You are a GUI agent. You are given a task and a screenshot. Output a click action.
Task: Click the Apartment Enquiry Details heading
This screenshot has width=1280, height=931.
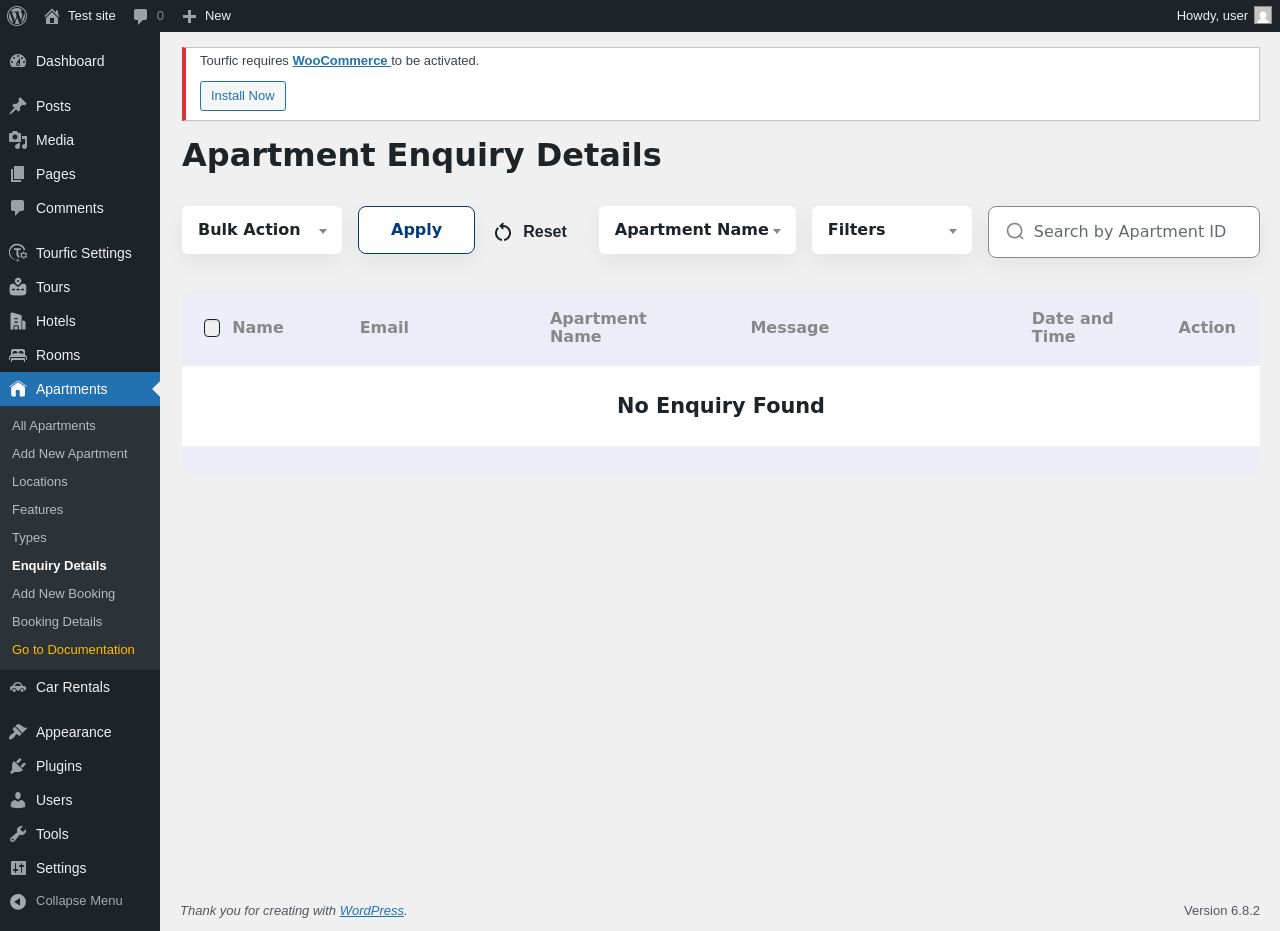coord(421,155)
